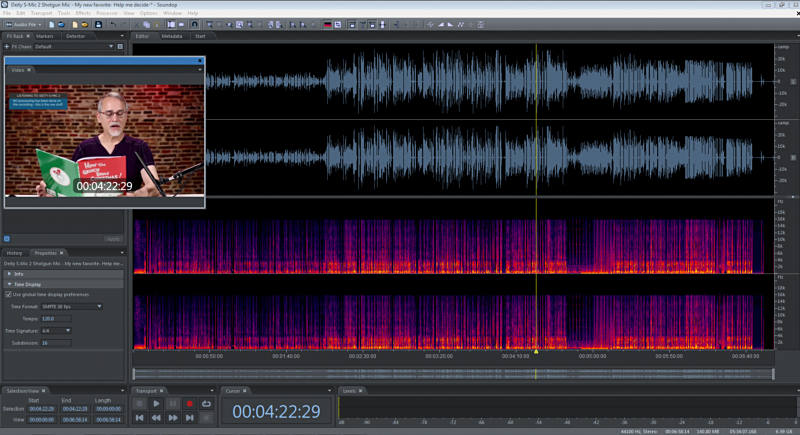Click the red Record button

(189, 404)
